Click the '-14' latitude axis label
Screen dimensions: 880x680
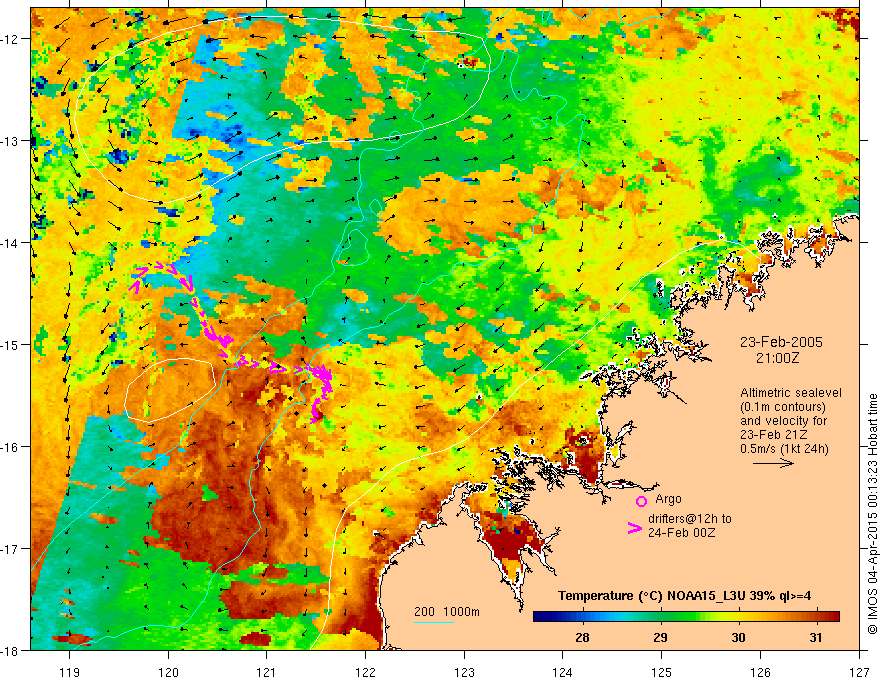[10, 243]
